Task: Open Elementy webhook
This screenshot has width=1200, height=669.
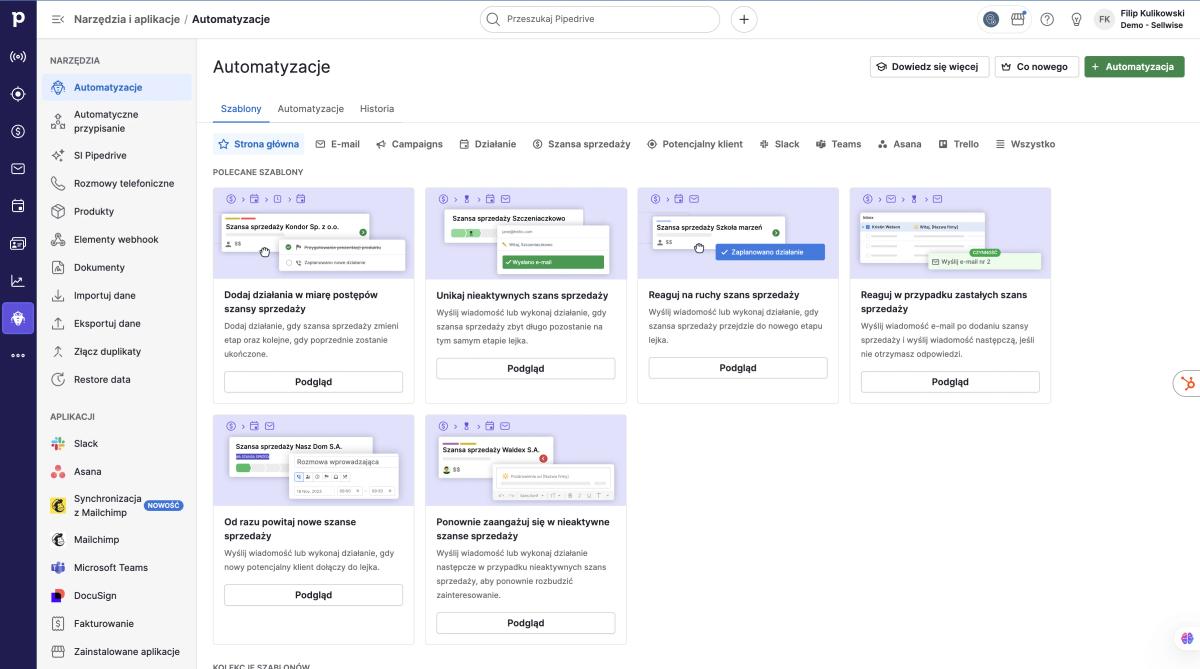Action: click(x=117, y=239)
